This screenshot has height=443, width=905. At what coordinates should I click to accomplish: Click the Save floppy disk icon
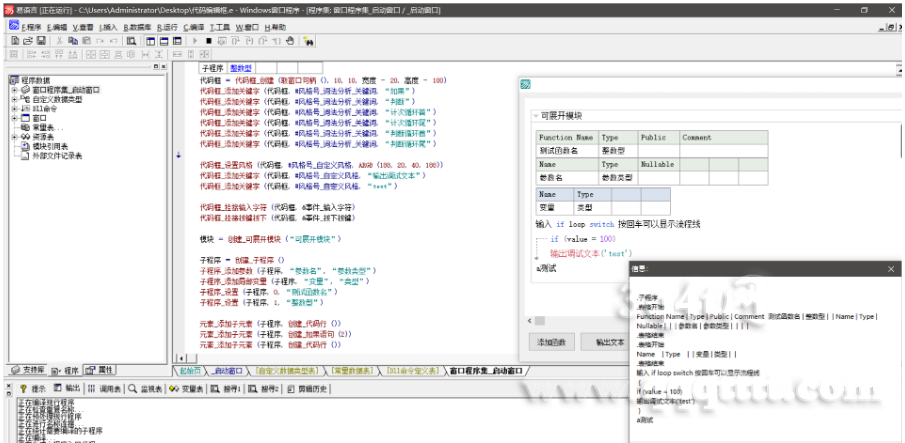pos(41,41)
